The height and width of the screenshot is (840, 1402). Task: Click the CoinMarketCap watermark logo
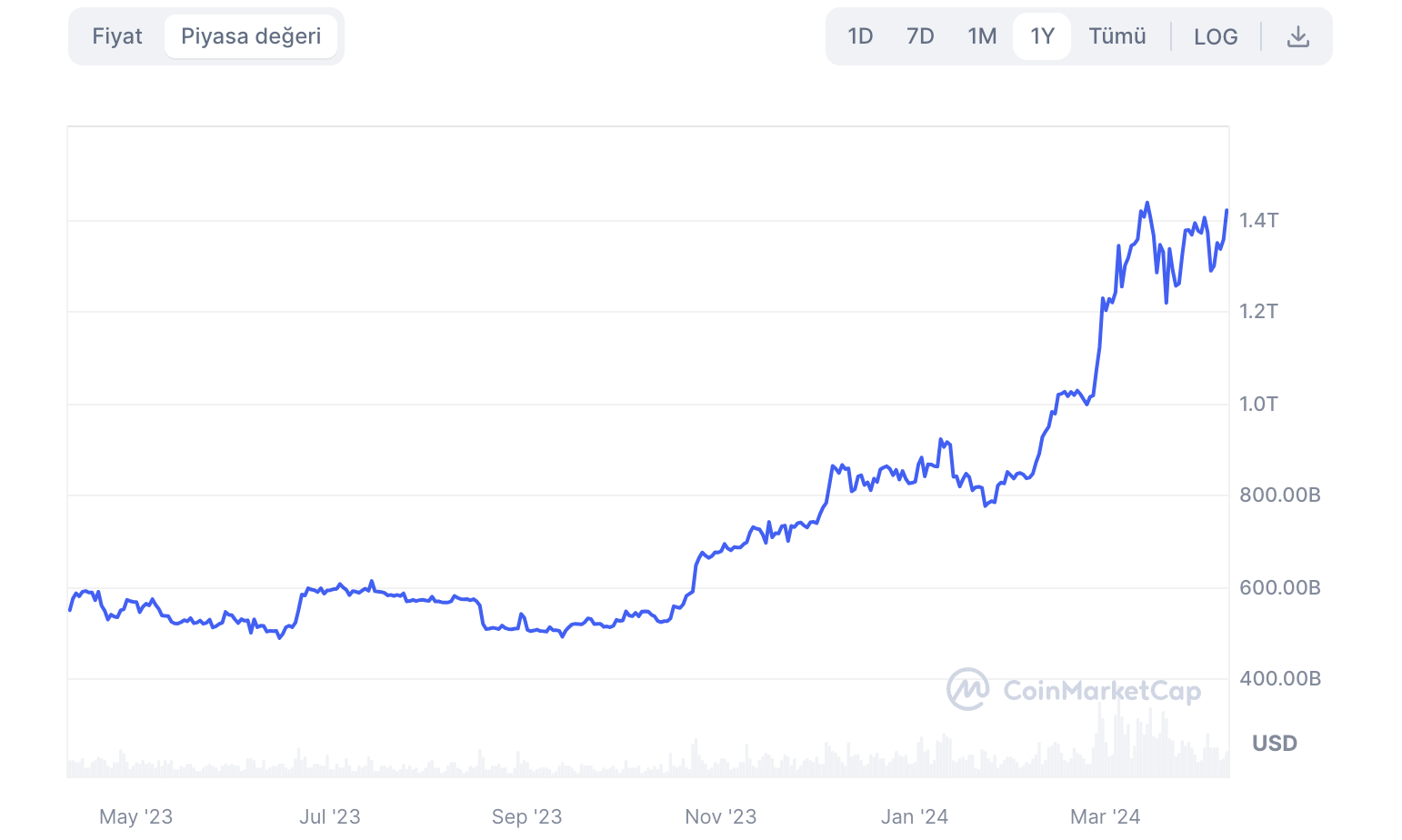(968, 690)
